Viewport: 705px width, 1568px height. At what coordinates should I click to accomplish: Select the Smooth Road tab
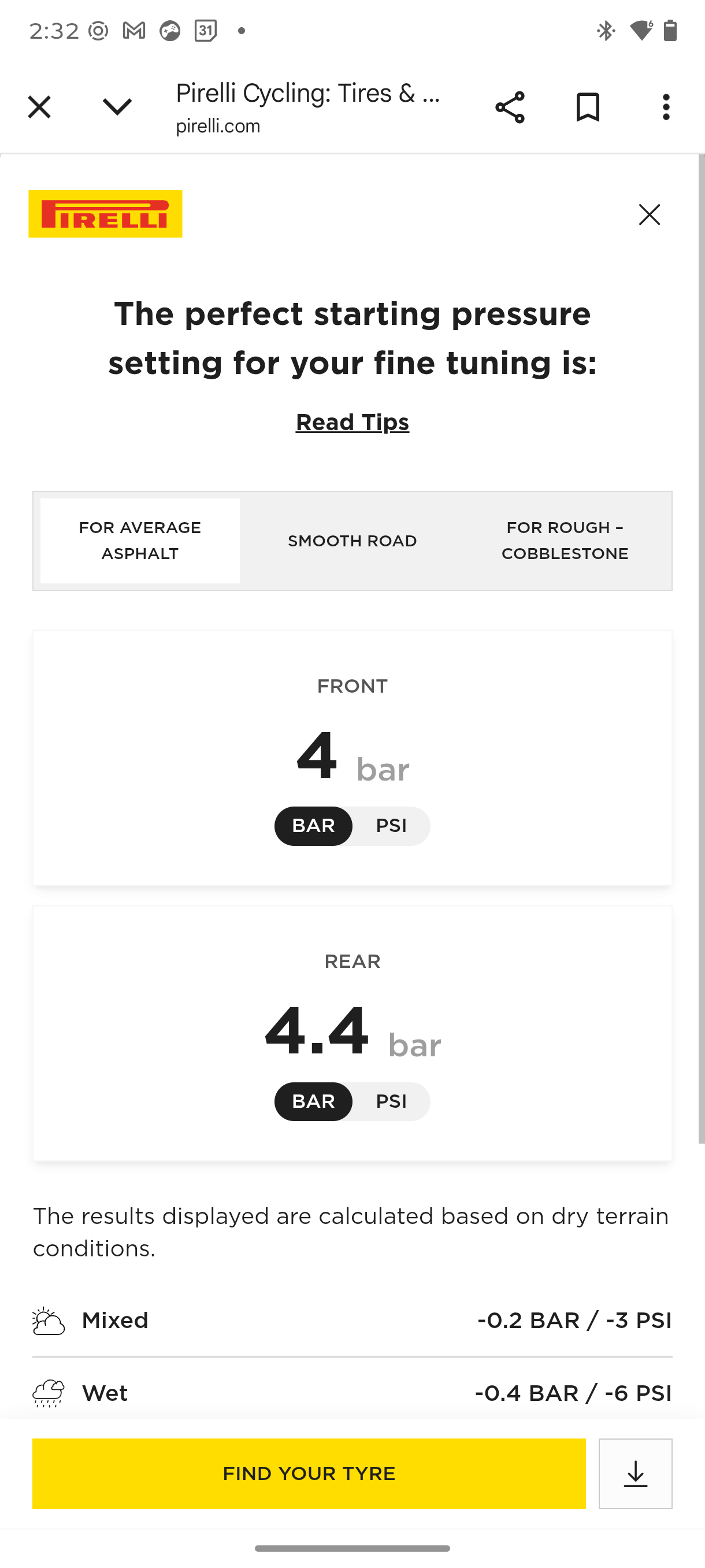click(352, 541)
